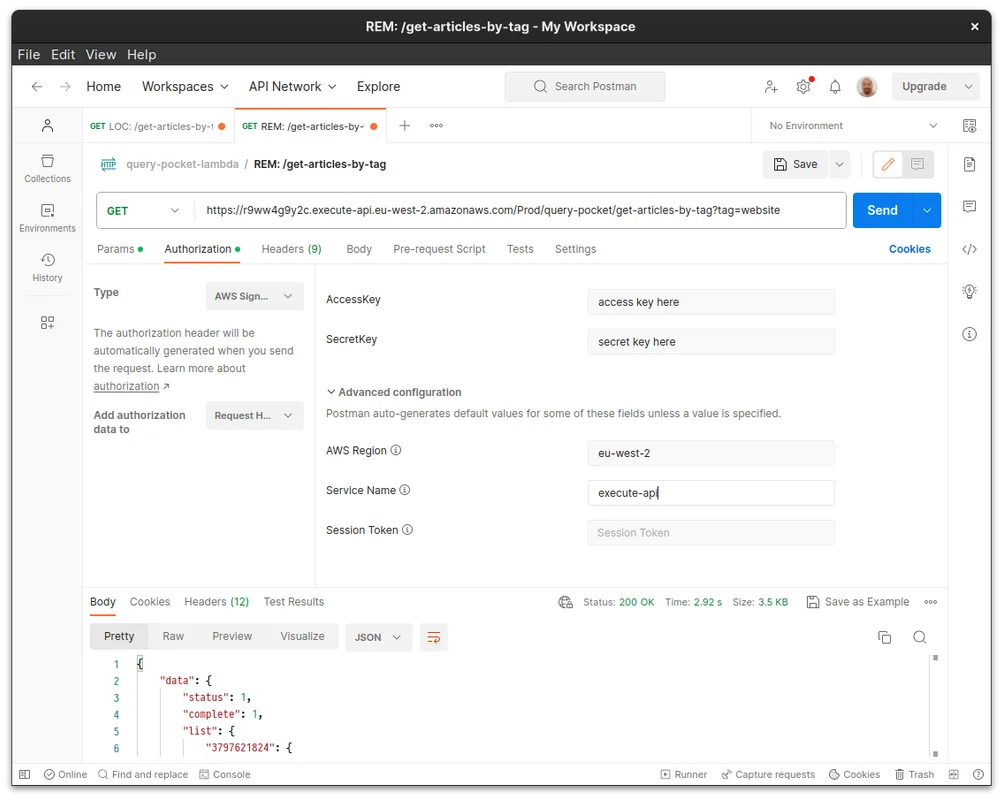This screenshot has height=800, width=1003.
Task: Switch to the Headers (9) request tab
Action: (x=291, y=249)
